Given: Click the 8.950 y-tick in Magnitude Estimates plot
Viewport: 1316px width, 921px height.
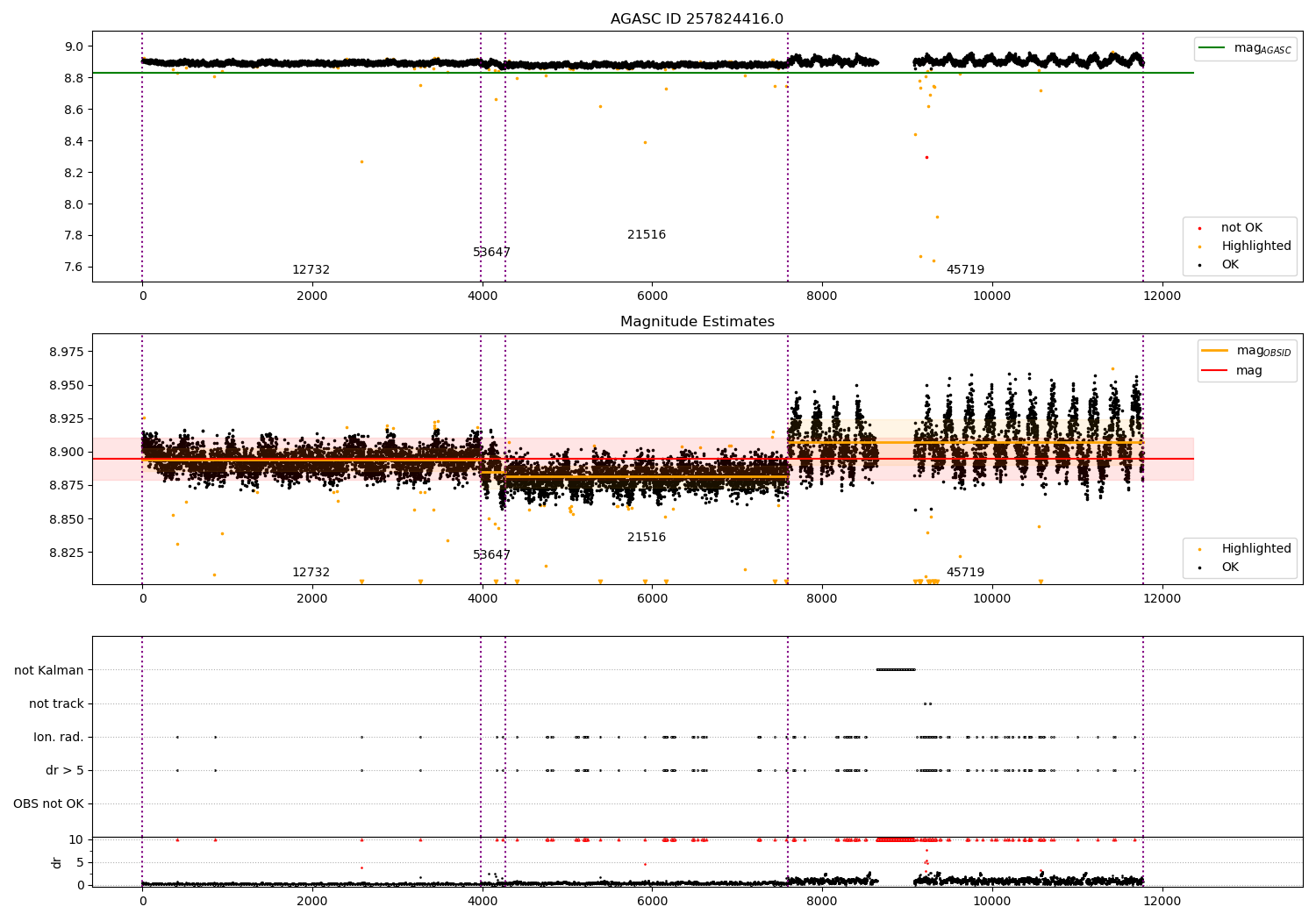Looking at the screenshot, I should point(67,386).
